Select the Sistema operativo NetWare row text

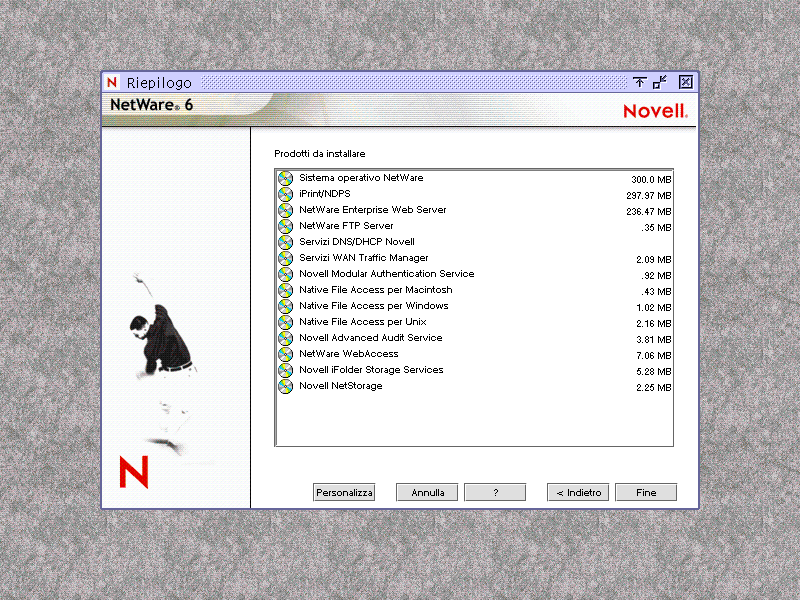click(361, 178)
